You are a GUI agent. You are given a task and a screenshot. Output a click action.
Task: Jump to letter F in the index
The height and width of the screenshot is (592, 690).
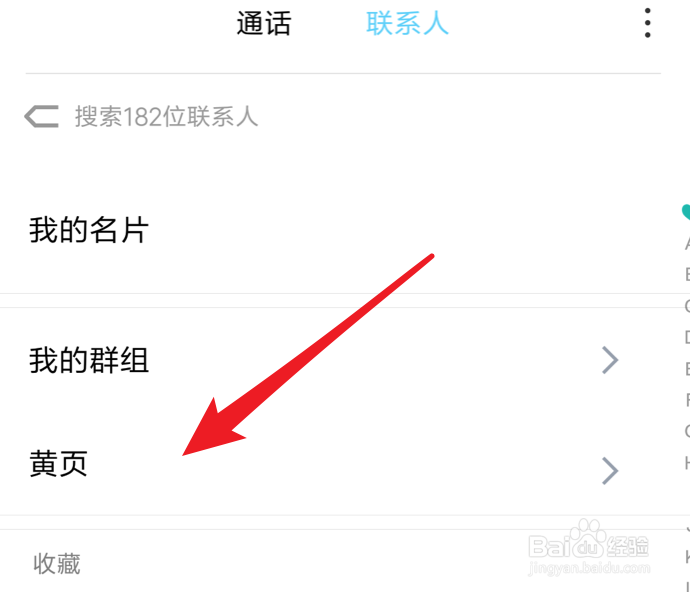click(x=687, y=400)
